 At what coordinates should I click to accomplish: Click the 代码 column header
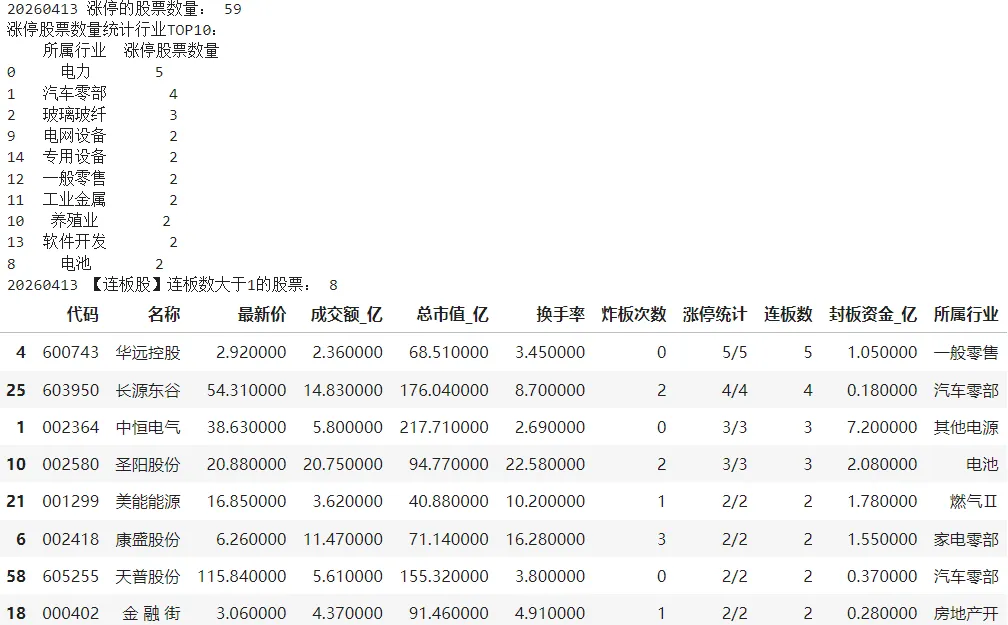point(82,314)
